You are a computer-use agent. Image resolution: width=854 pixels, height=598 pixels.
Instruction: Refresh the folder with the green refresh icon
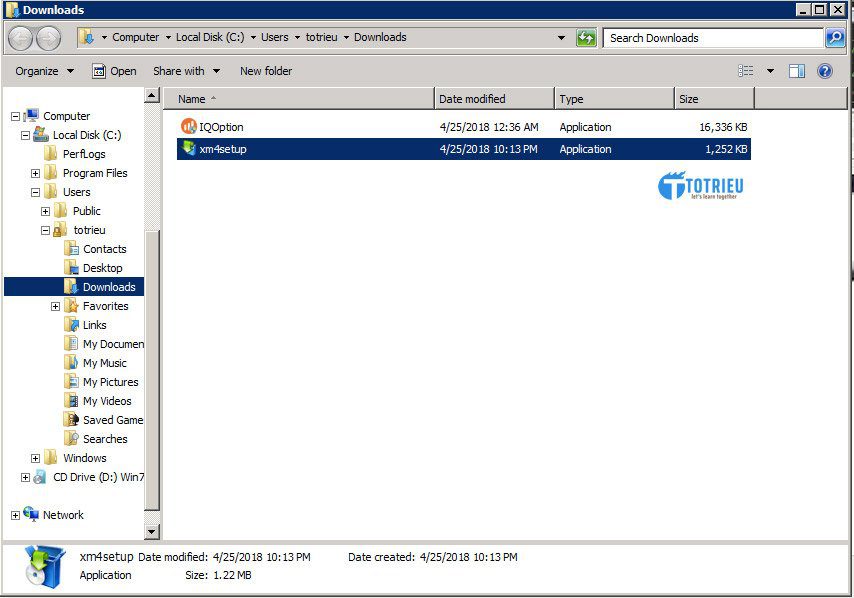[x=588, y=37]
